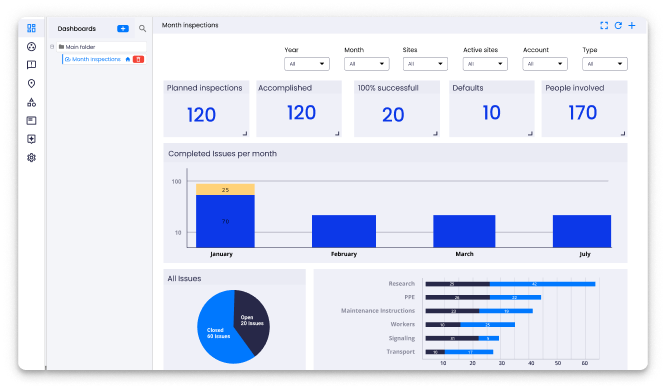Click the PPE bar row
Image resolution: width=666 pixels, height=389 pixels.
pos(483,297)
